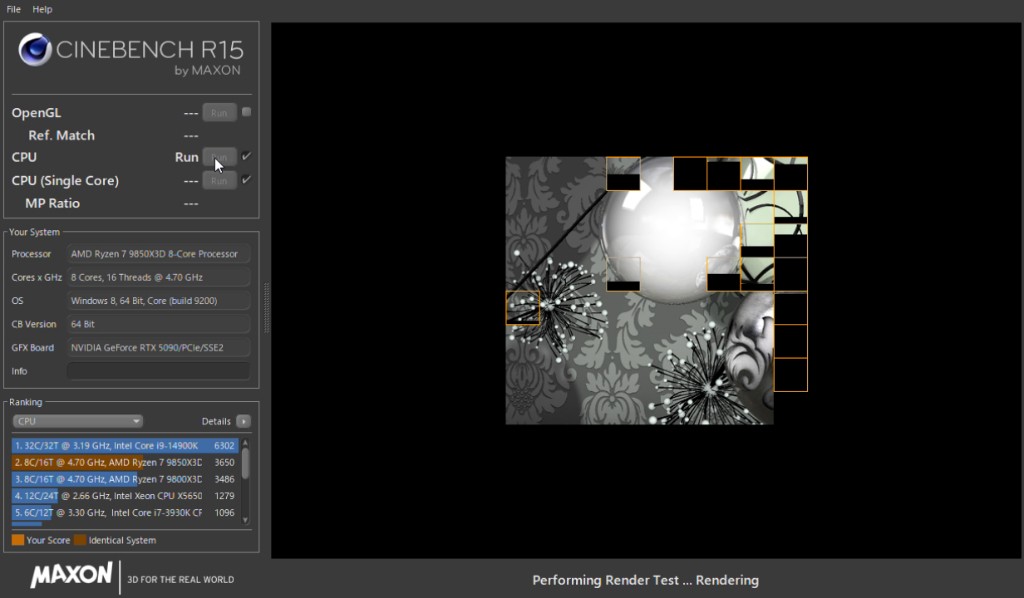
Task: Click the Details label in Ranking
Action: point(216,421)
